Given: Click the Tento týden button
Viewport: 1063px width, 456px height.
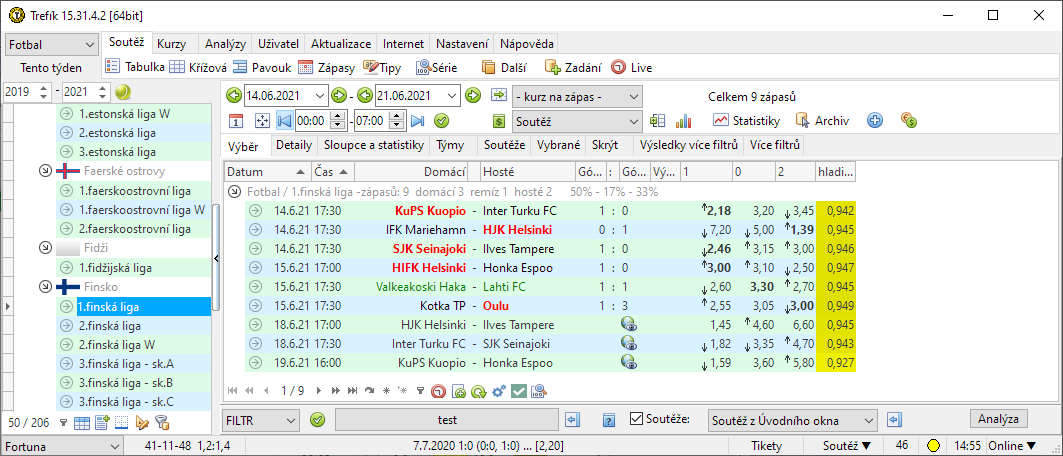Looking at the screenshot, I should 51,68.
